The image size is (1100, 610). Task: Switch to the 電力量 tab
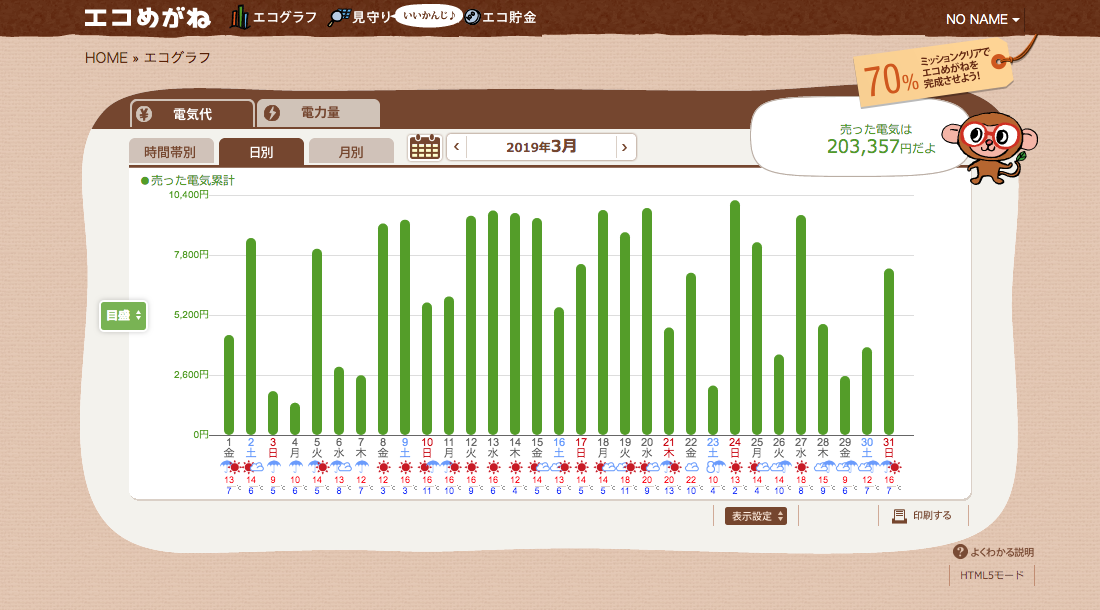coord(319,113)
